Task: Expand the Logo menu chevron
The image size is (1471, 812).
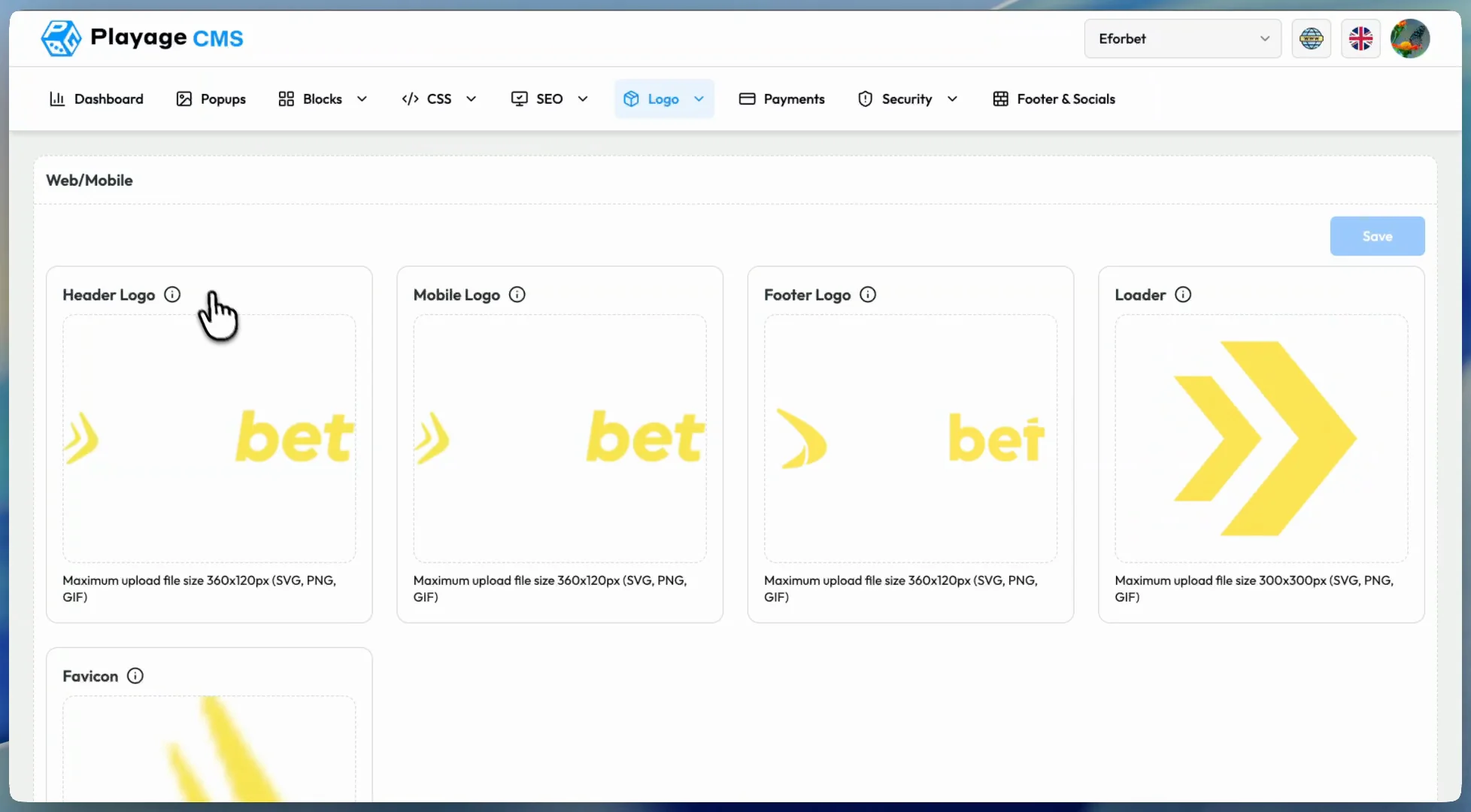Action: pos(699,99)
